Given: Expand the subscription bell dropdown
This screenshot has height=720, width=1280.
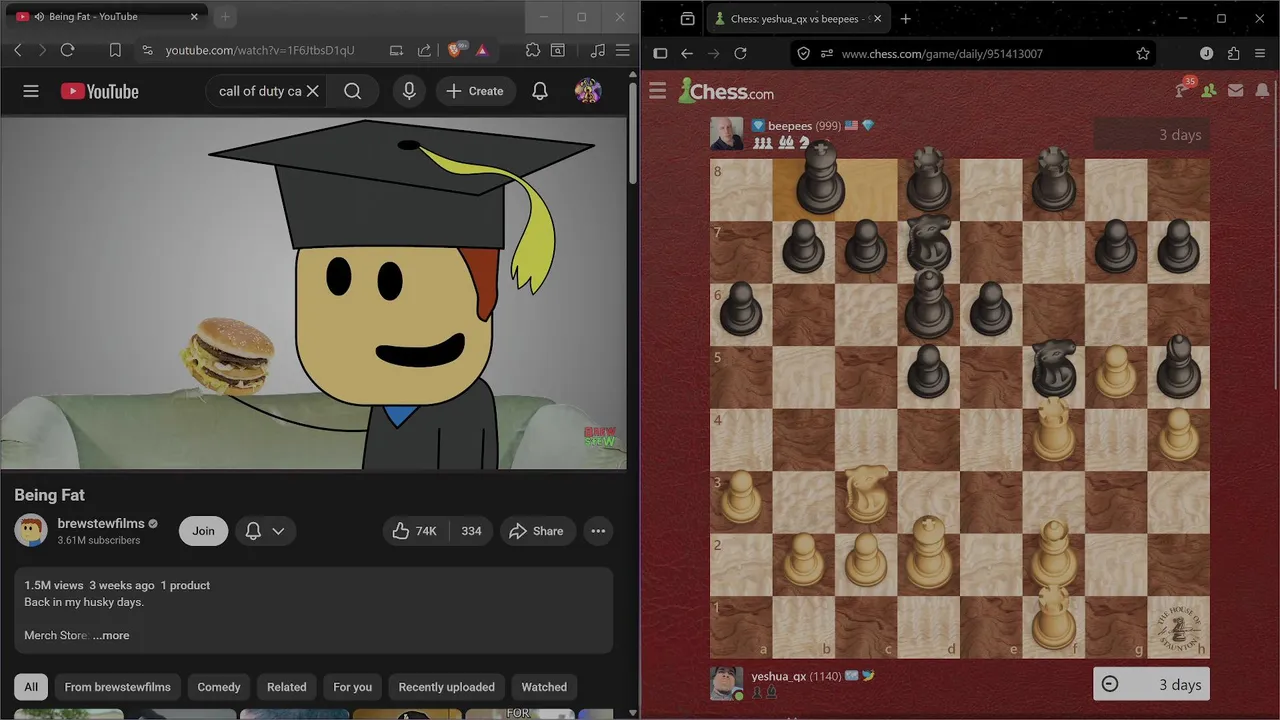Looking at the screenshot, I should [265, 531].
